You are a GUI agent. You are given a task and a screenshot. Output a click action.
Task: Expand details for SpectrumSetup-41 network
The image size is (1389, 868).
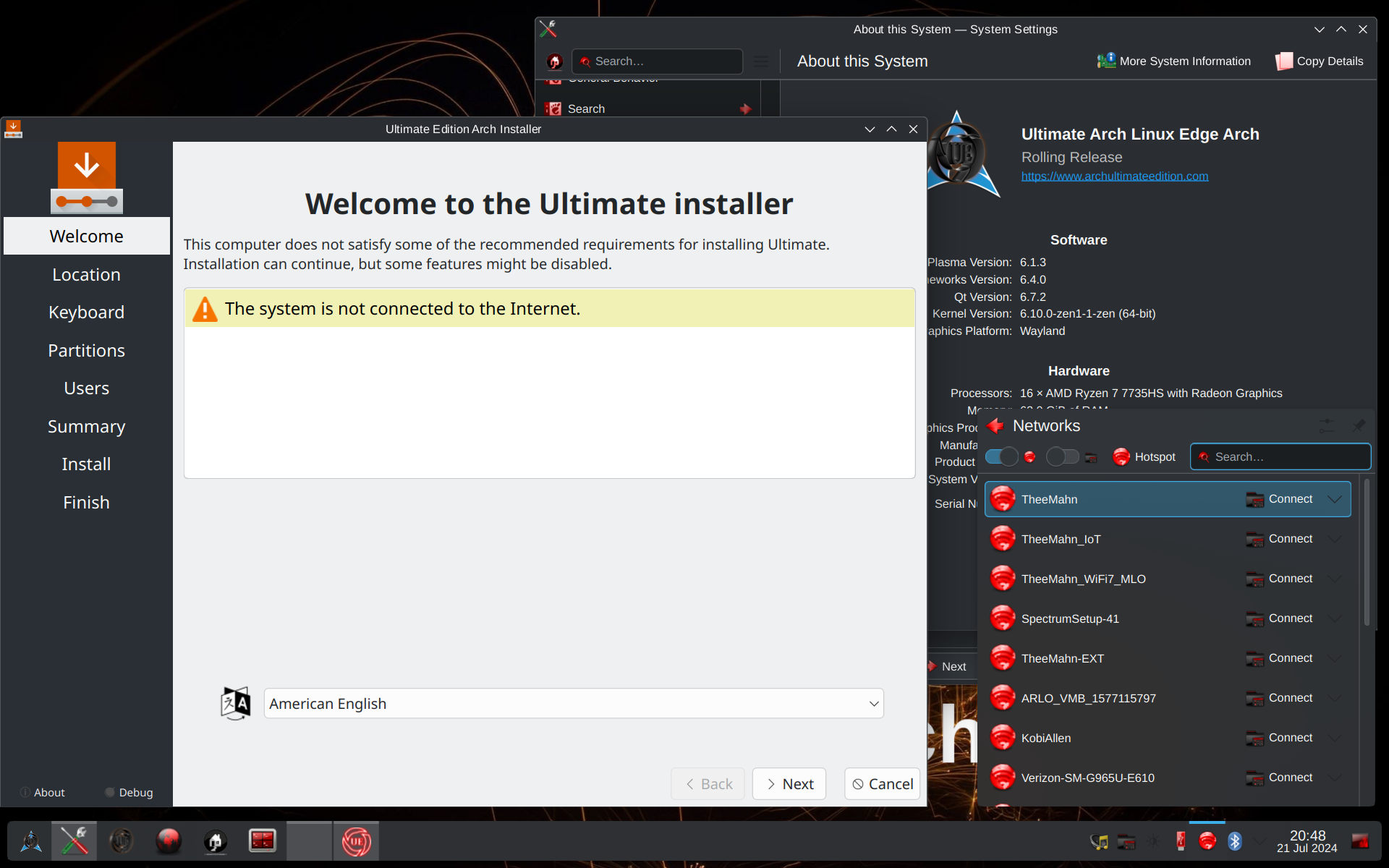[x=1335, y=618]
